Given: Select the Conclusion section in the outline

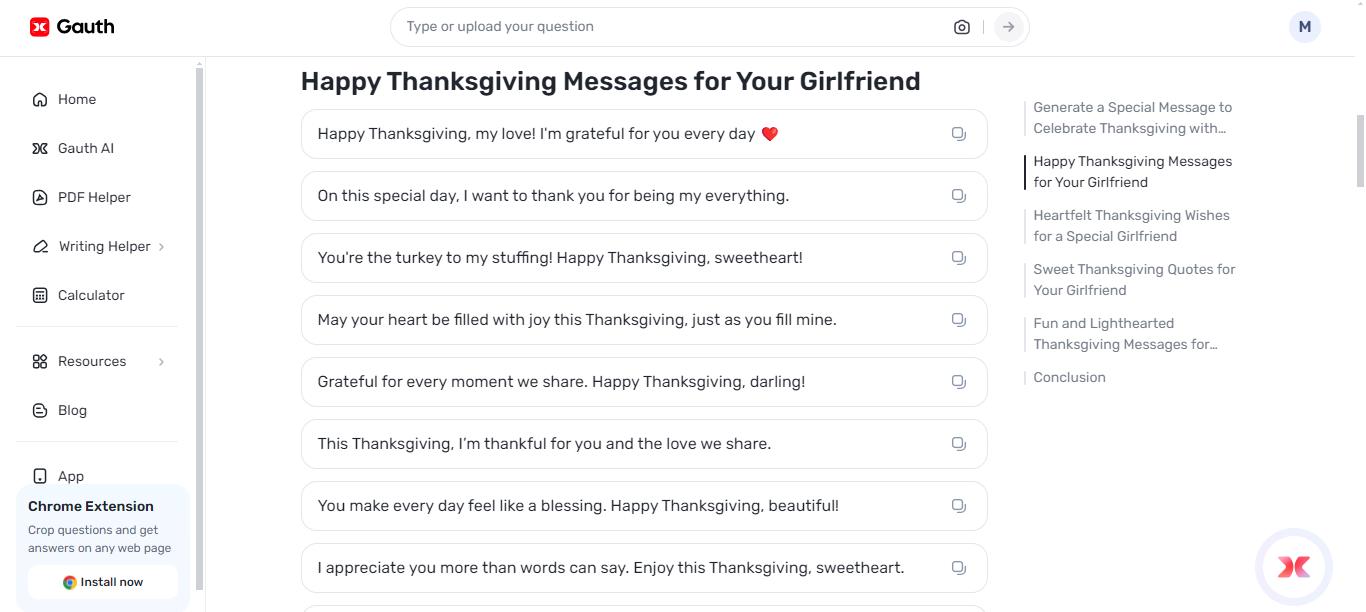Looking at the screenshot, I should [x=1069, y=377].
